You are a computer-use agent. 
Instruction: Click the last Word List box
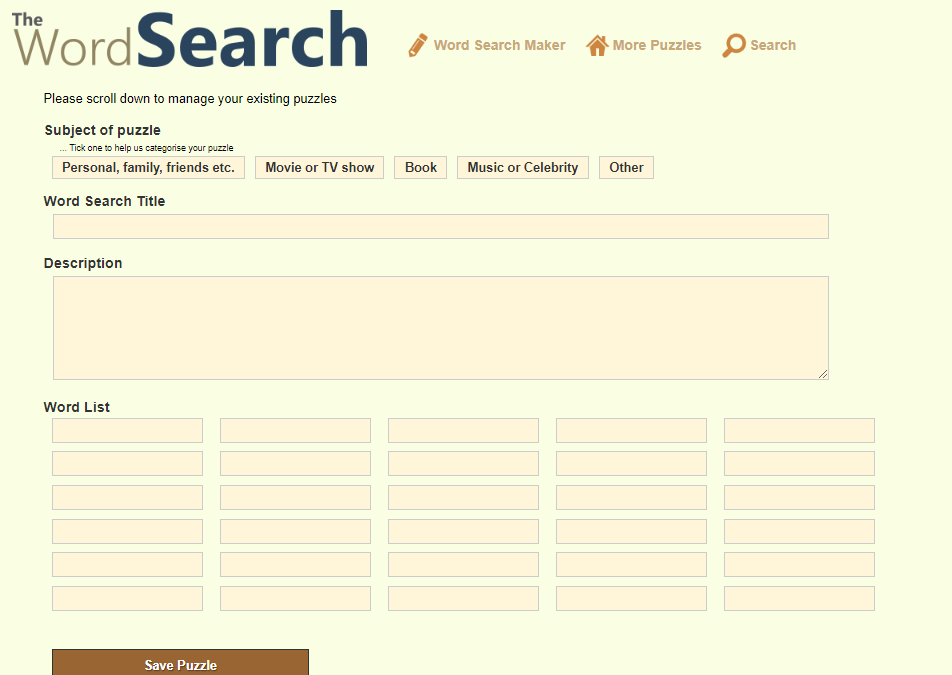[x=798, y=598]
